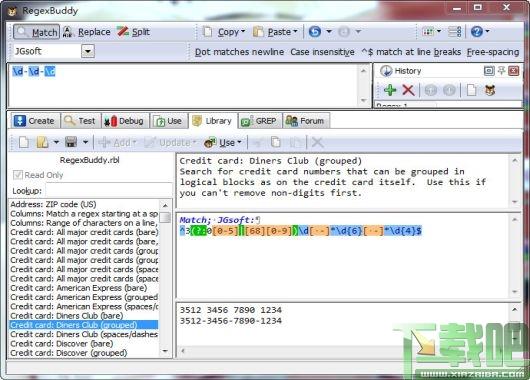
Task: Click the blue Help question-mark icon
Action: 477,32
